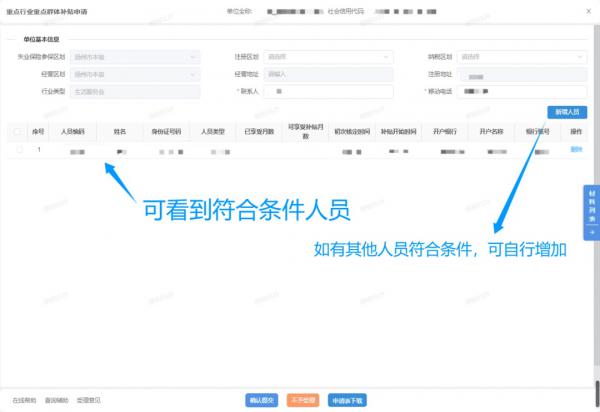The image size is (600, 412).
Task: Click the 新增人员 button
Action: click(567, 112)
